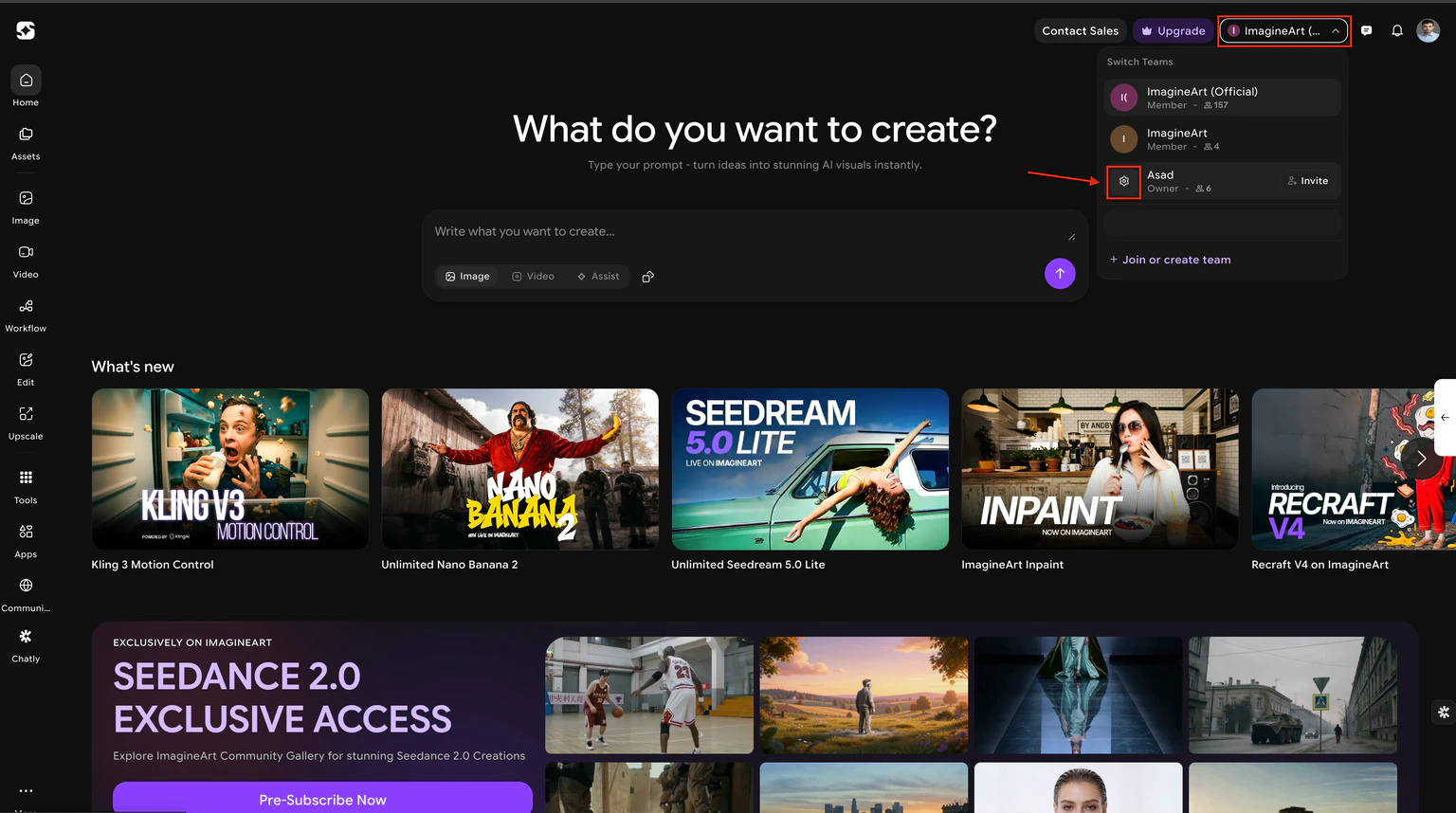Switch to the ImagineArt team with 4 members
This screenshot has width=1456, height=813.
tap(1223, 139)
